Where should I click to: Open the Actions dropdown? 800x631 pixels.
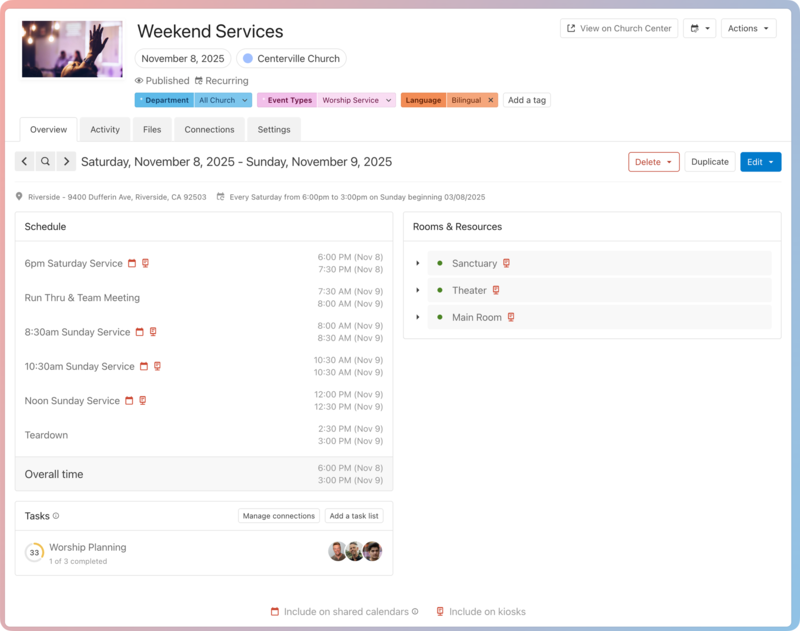click(x=749, y=28)
